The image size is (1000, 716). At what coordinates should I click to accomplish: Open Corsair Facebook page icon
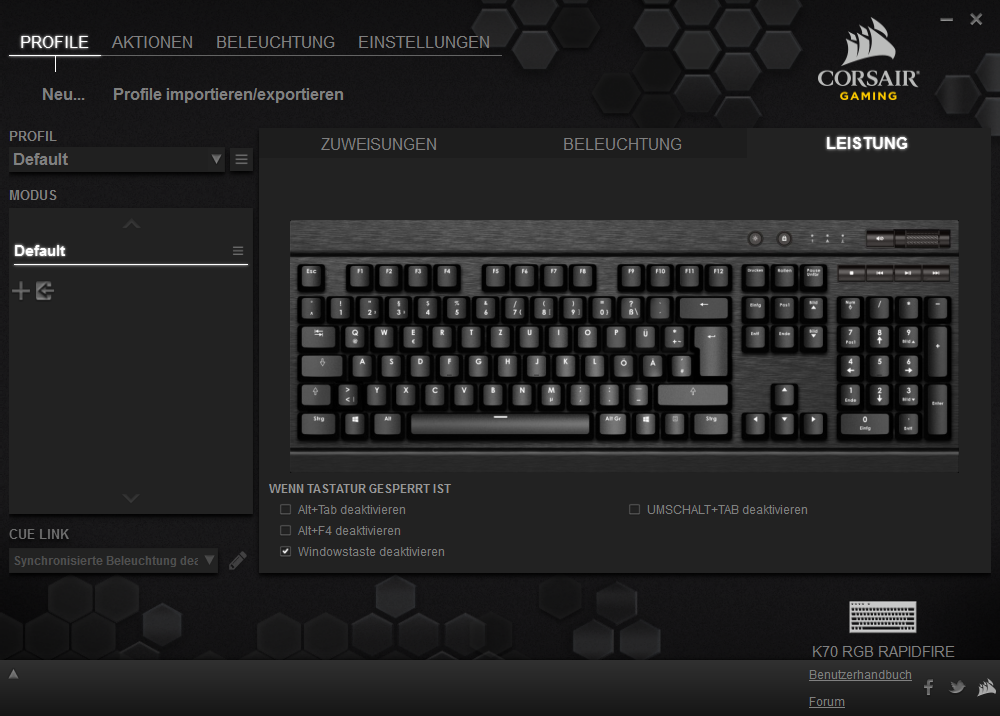pos(929,687)
